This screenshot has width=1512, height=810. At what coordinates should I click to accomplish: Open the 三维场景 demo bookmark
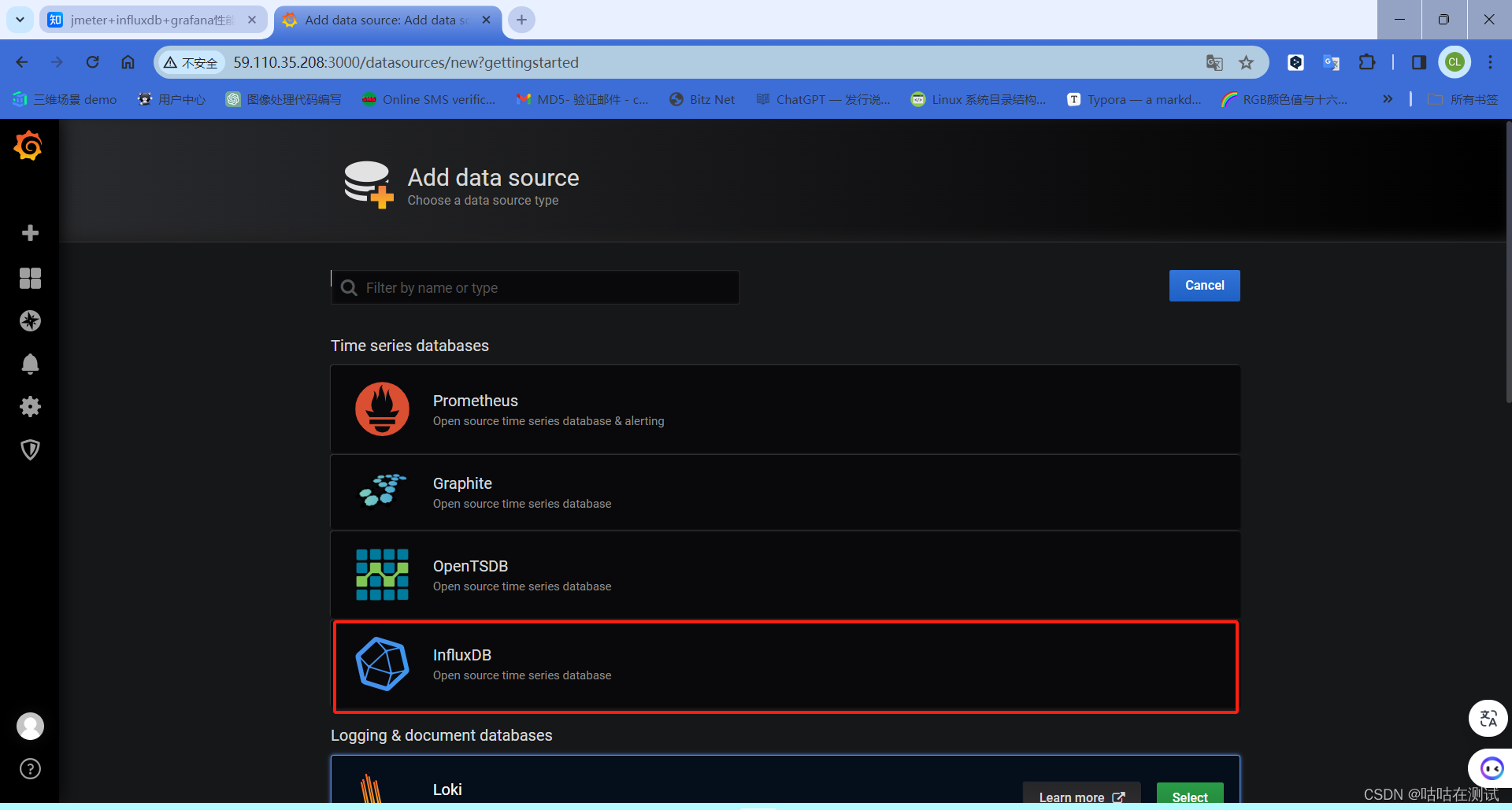pos(65,99)
